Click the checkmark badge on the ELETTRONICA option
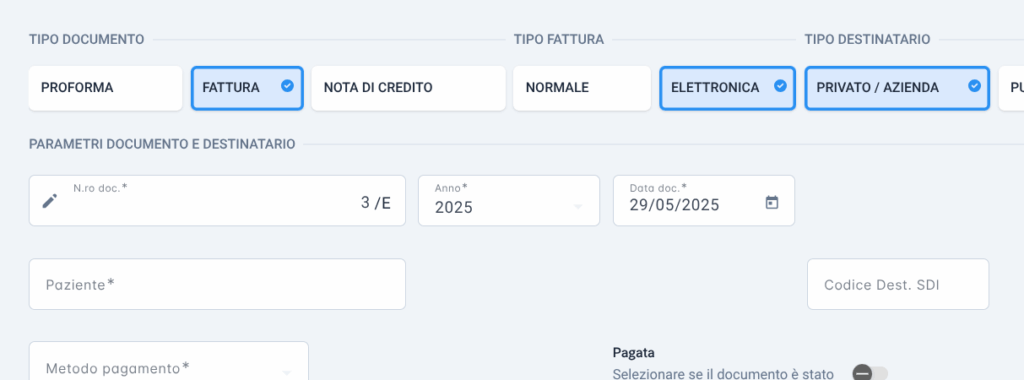The width and height of the screenshot is (1024, 380). coord(780,86)
